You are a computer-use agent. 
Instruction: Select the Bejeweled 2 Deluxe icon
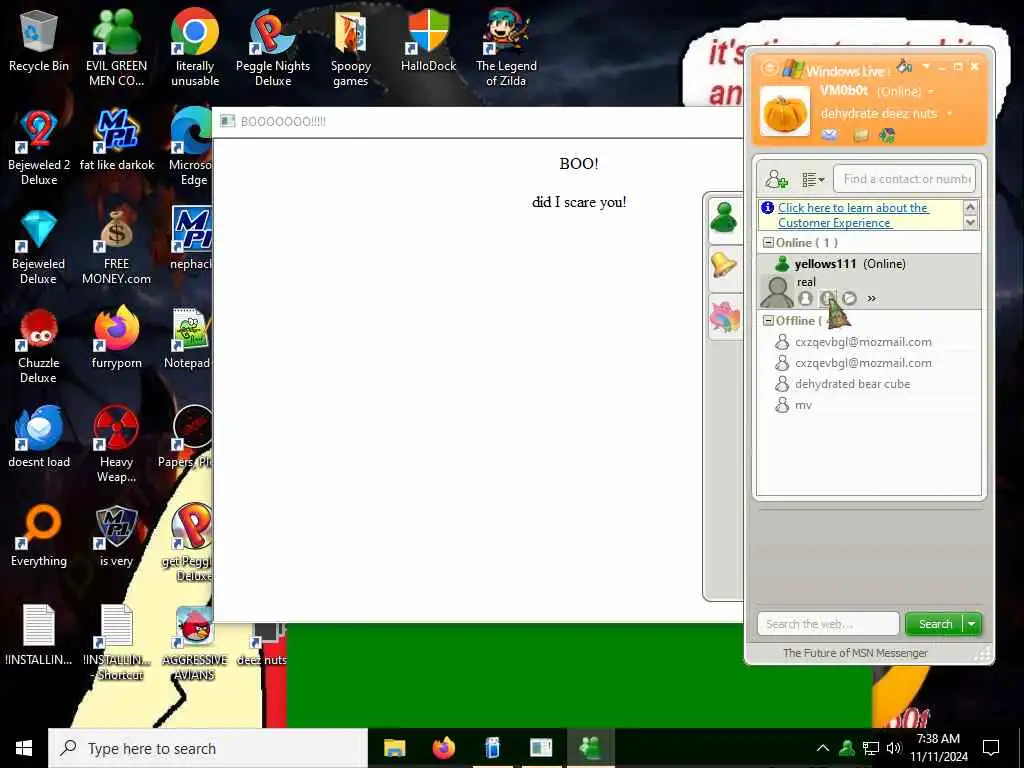39,148
